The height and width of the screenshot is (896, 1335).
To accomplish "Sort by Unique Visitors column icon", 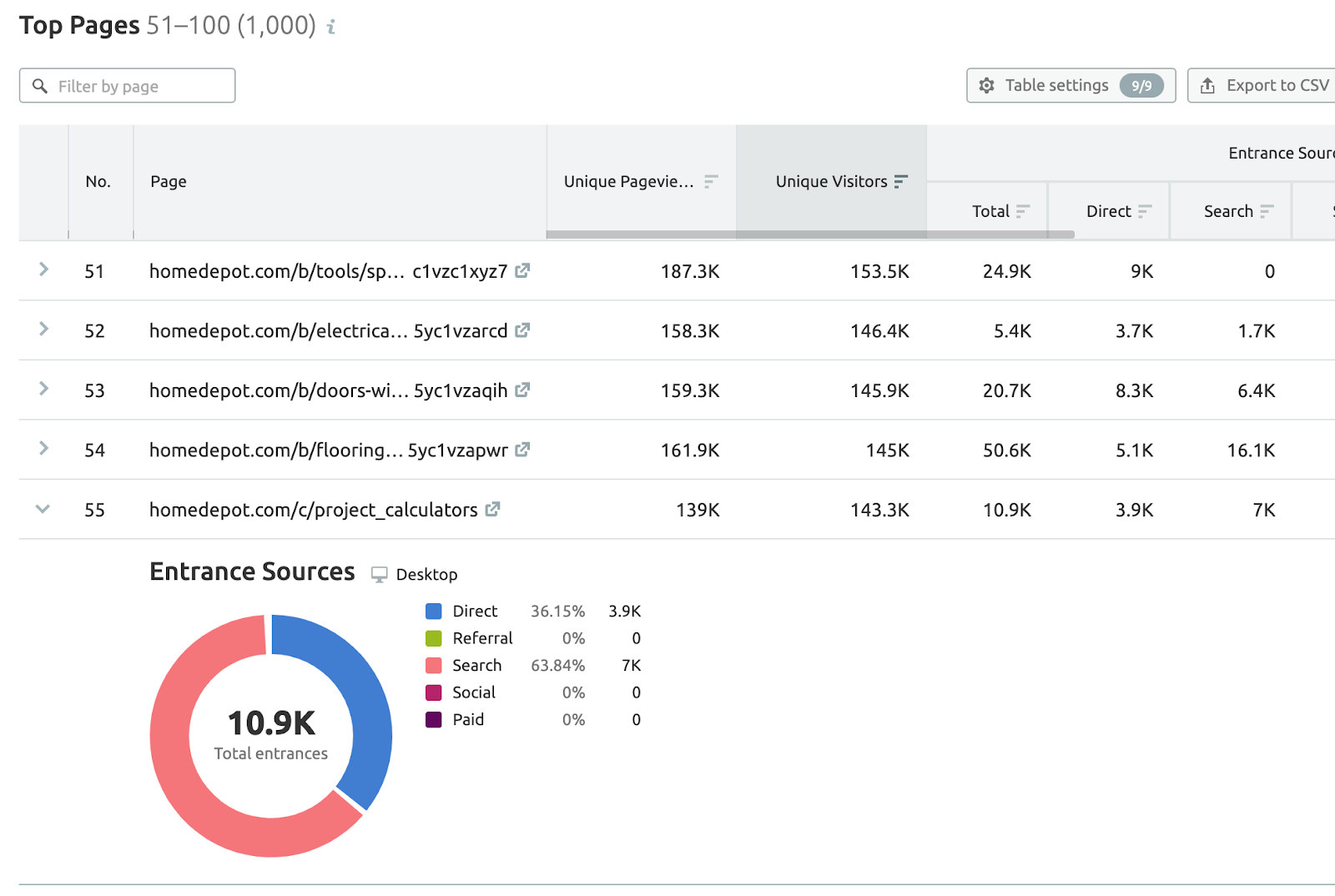I will point(901,182).
